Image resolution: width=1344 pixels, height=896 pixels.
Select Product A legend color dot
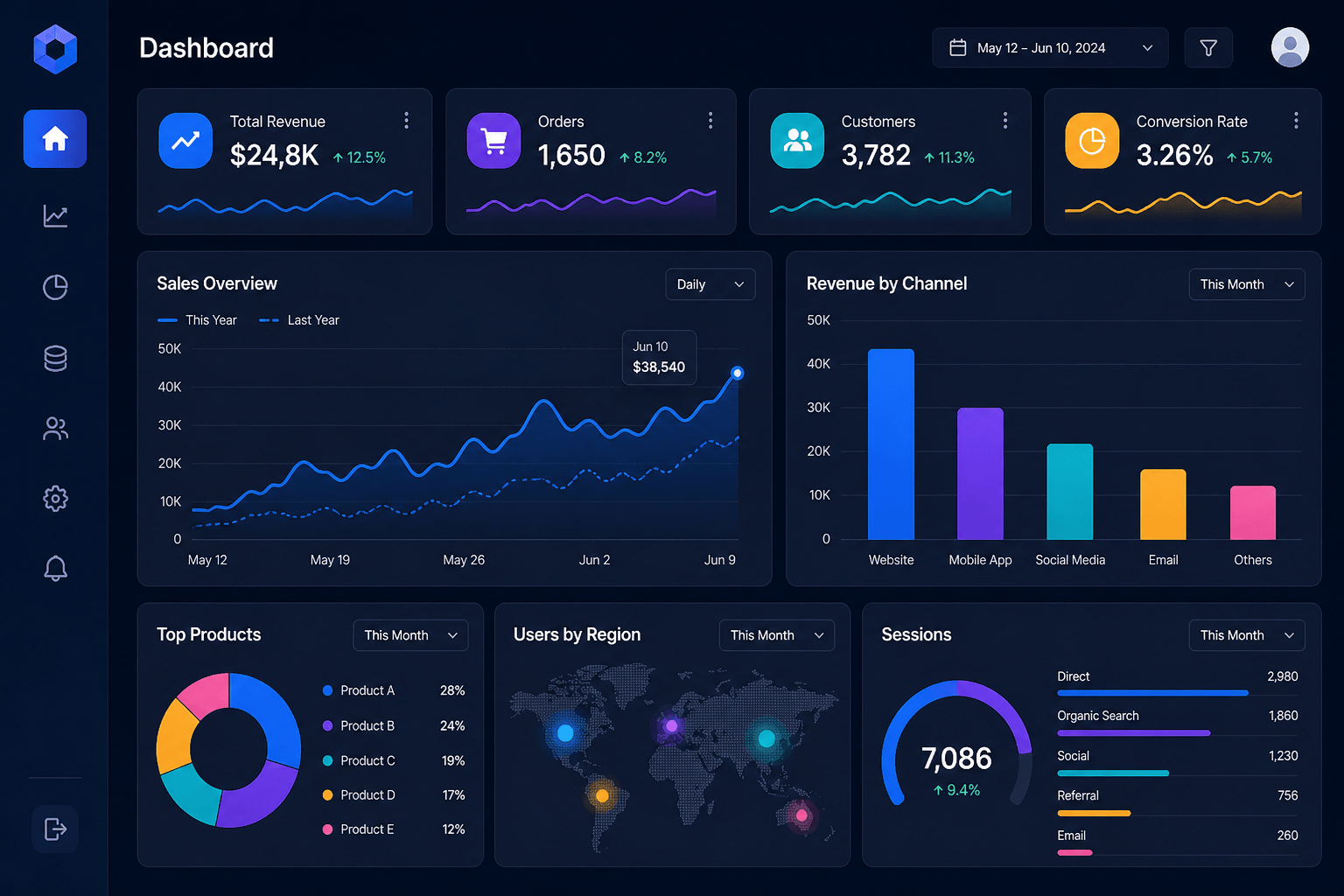(327, 690)
